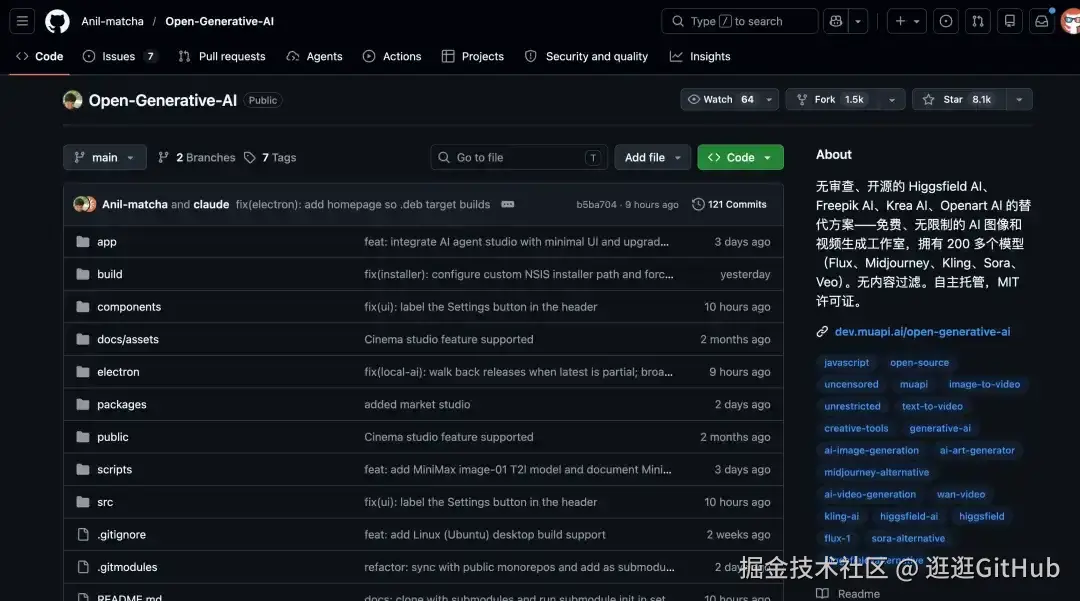Switch to the Insights tab

(700, 56)
